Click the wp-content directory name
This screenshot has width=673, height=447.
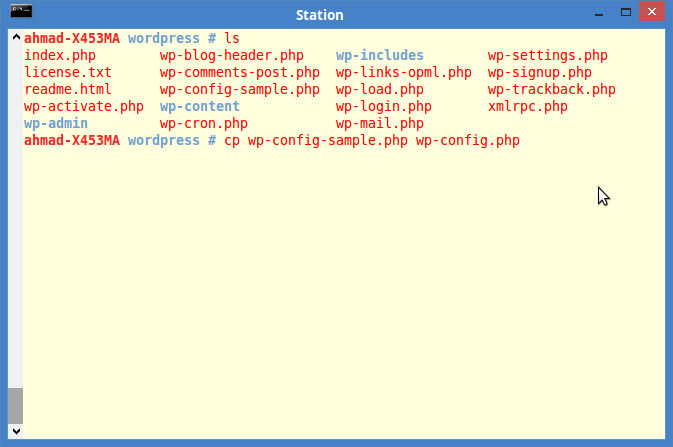200,107
